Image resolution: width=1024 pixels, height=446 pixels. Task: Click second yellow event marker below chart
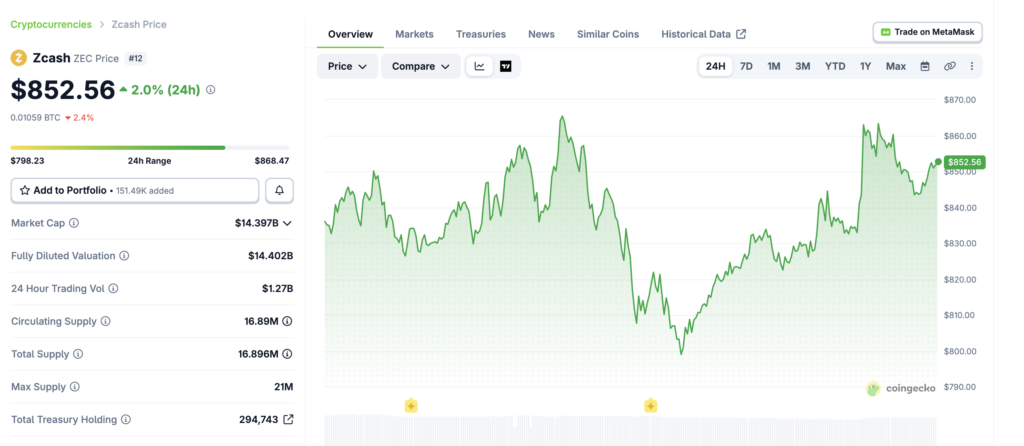(x=650, y=406)
